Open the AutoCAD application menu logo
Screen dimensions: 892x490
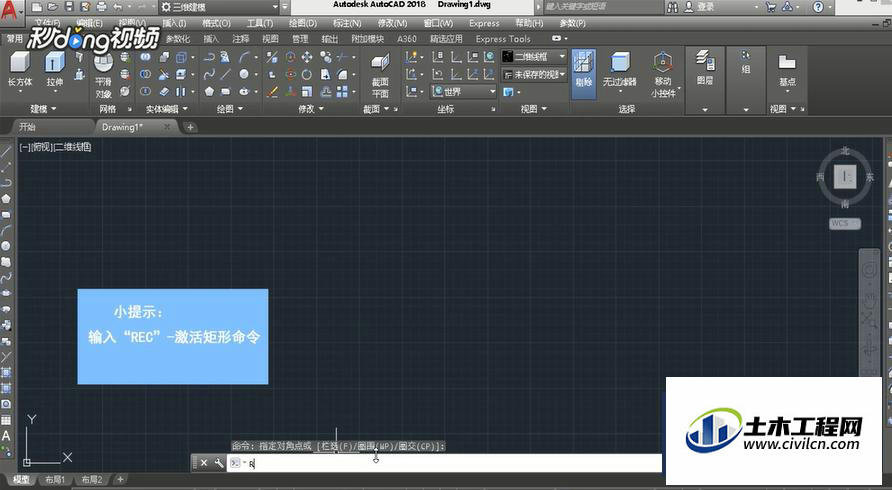tap(9, 10)
